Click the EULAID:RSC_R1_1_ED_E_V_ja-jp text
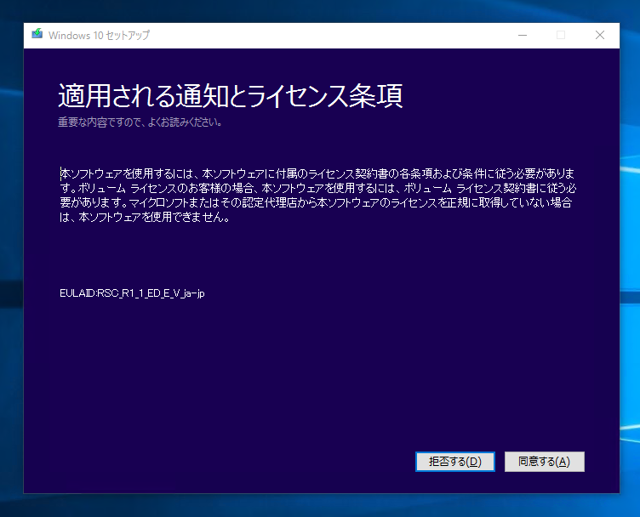This screenshot has height=517, width=640. 132,293
